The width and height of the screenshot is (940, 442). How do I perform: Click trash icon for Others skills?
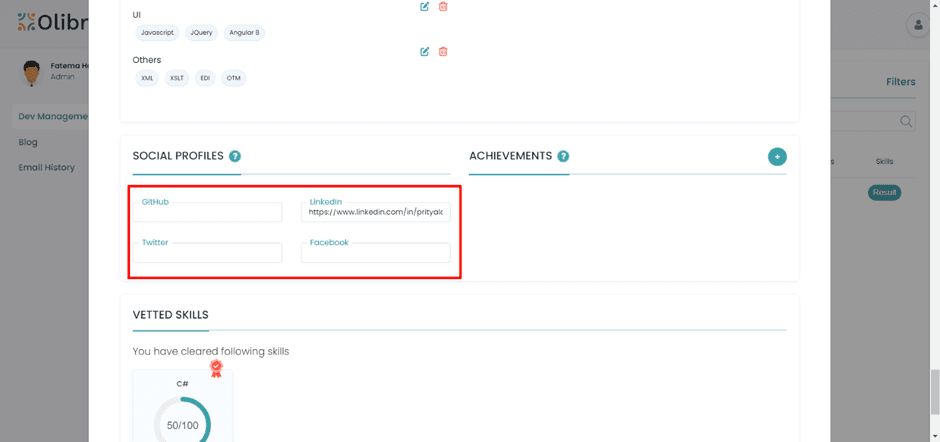443,52
